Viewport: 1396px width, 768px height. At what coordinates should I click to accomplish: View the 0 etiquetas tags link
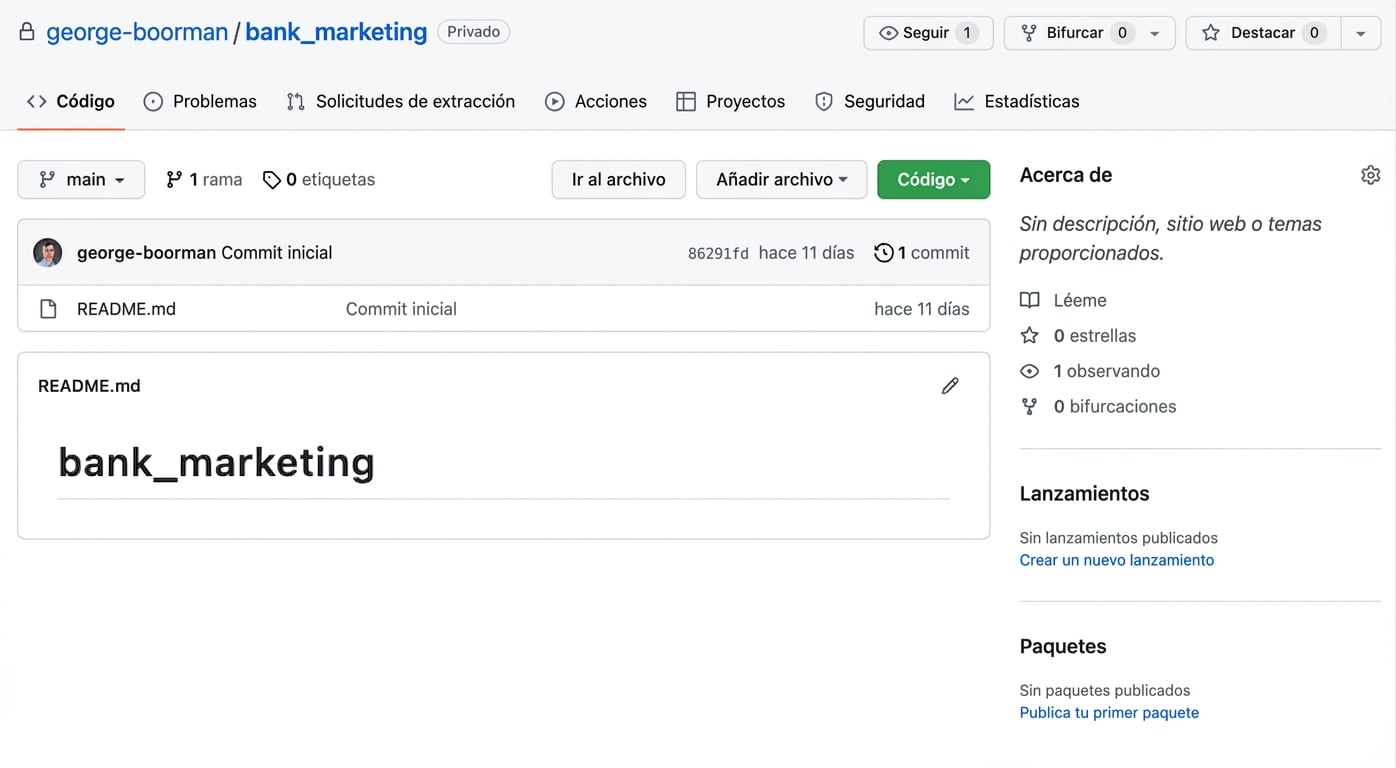319,179
